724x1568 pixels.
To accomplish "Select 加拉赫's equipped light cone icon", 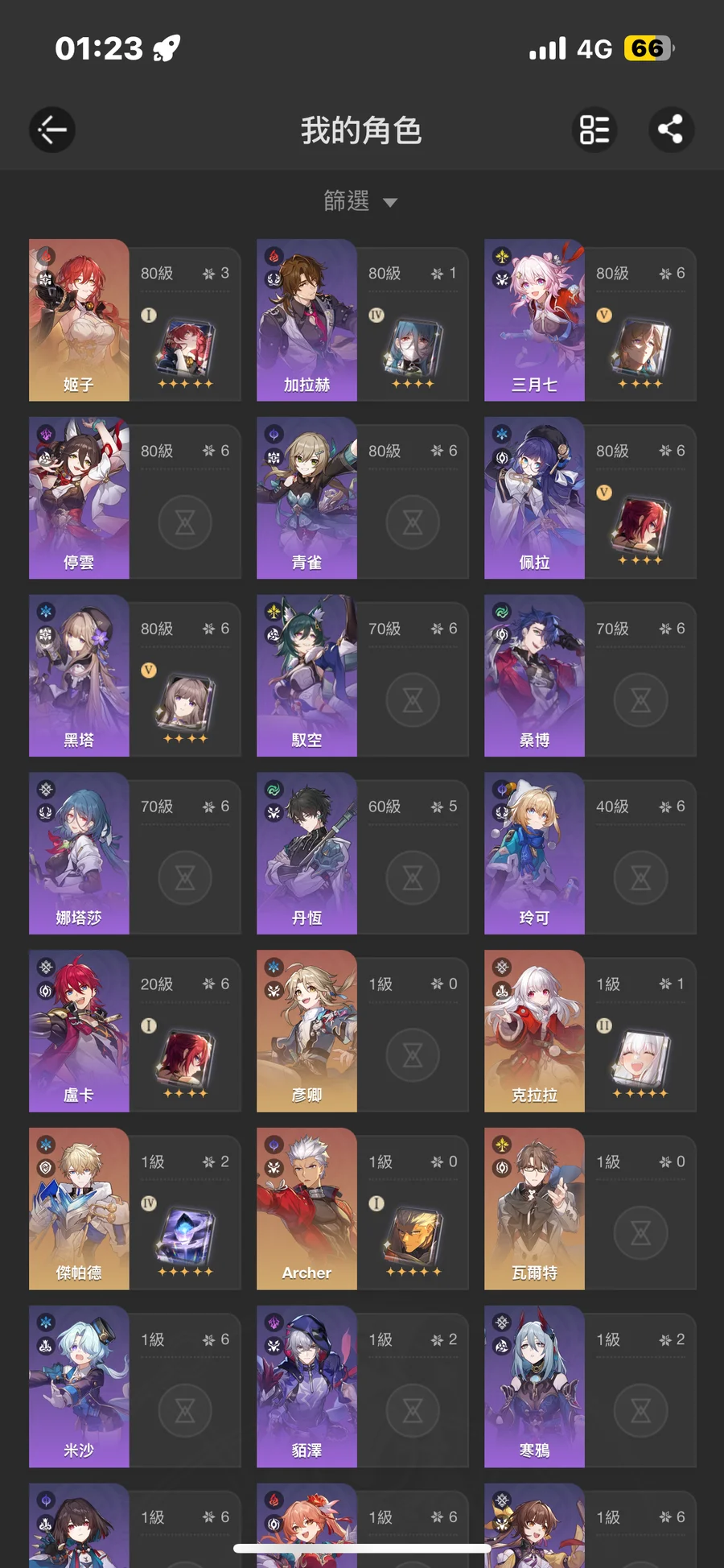I will 413,349.
